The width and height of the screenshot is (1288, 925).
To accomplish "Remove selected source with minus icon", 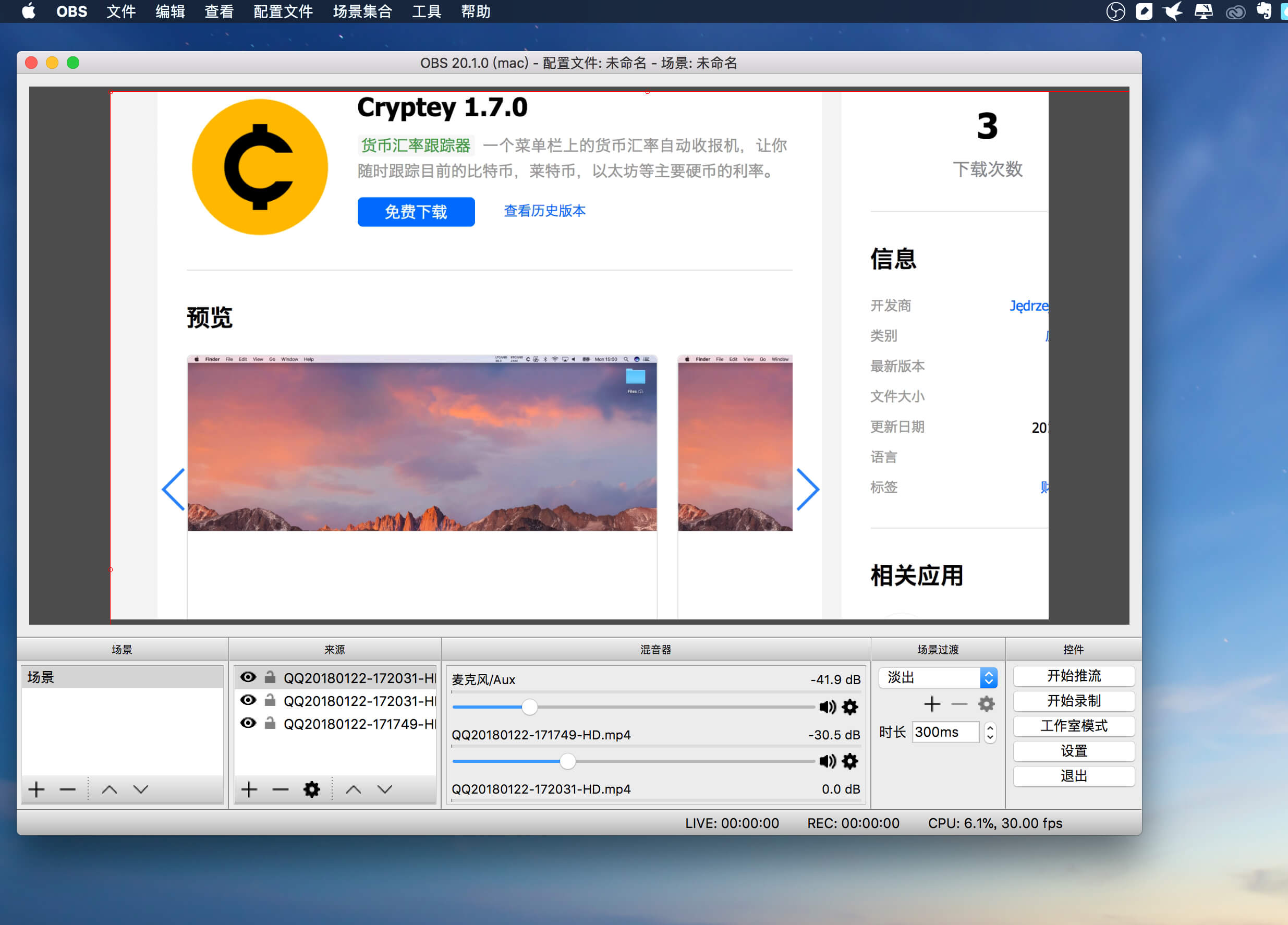I will (280, 789).
